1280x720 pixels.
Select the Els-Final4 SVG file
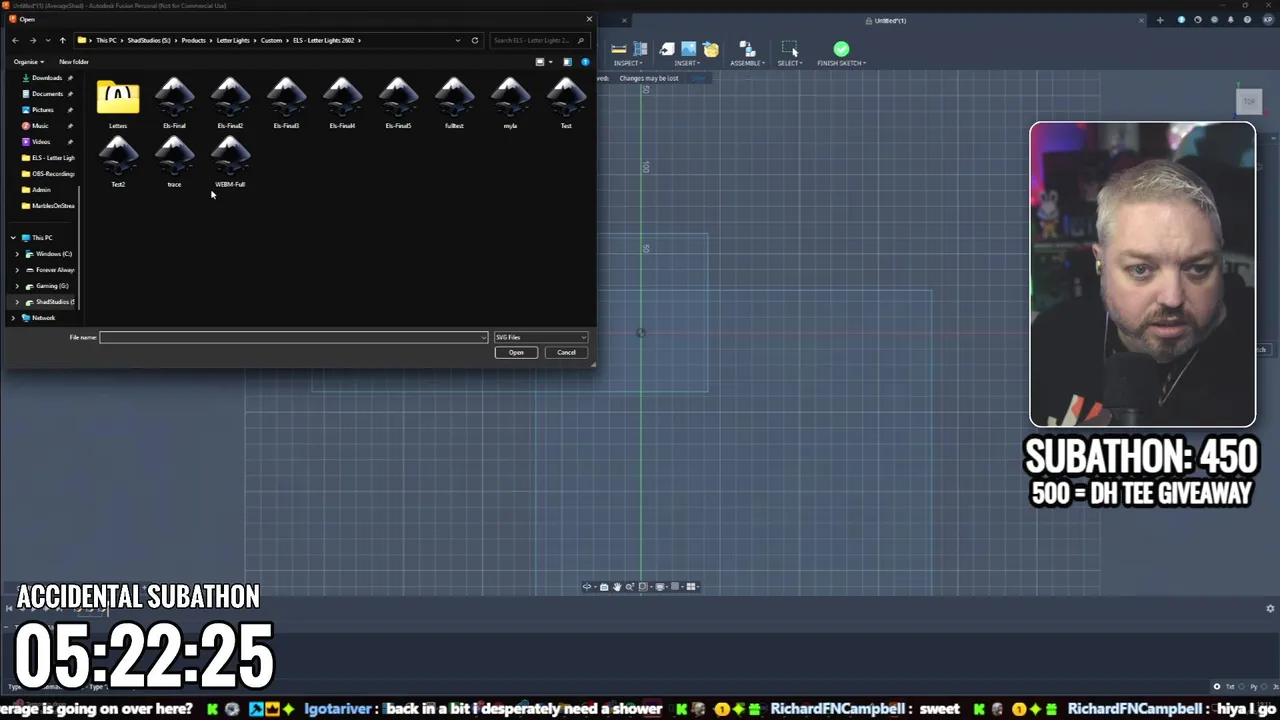(342, 104)
